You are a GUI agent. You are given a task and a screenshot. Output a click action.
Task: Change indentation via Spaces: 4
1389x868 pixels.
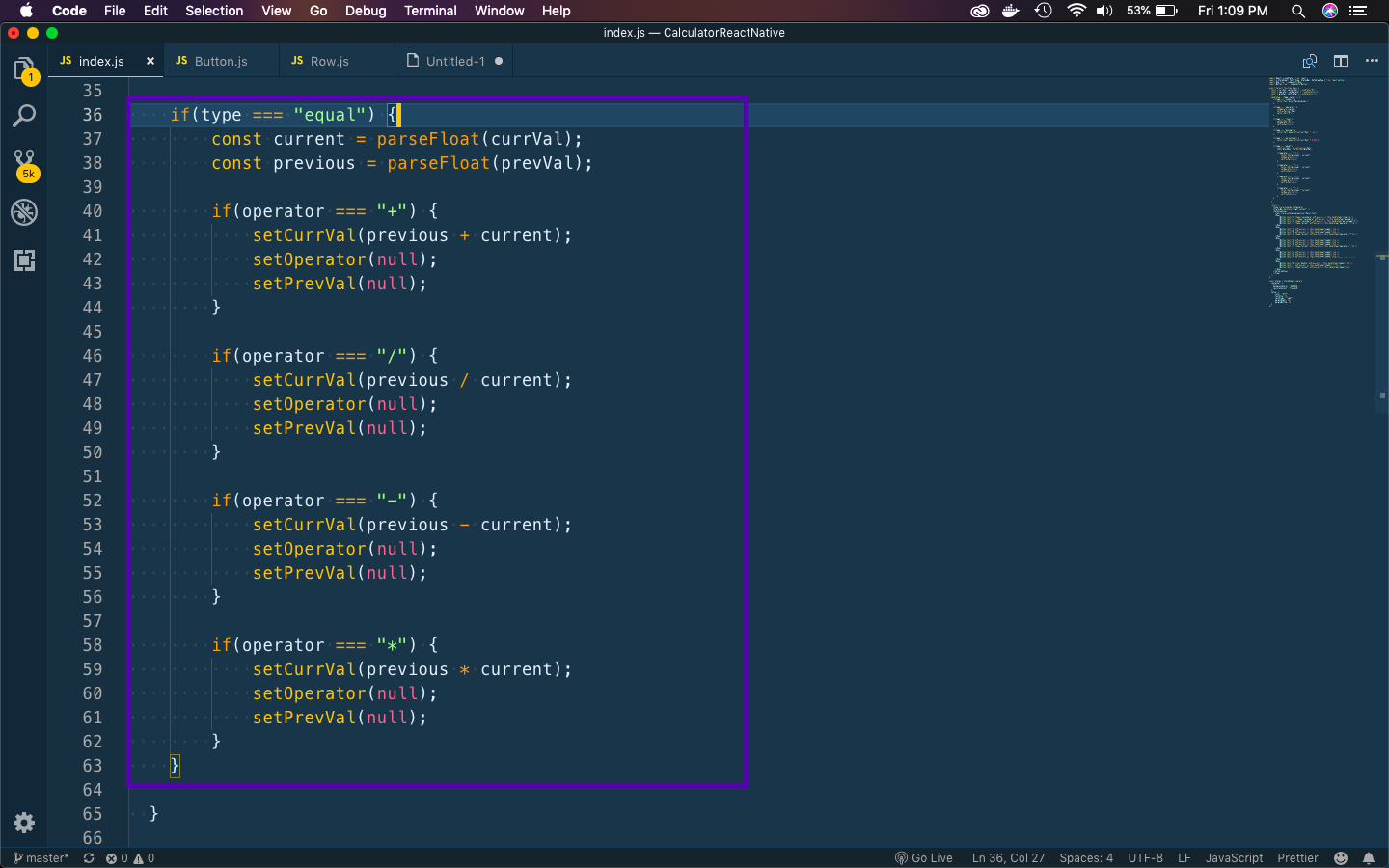tap(1086, 858)
